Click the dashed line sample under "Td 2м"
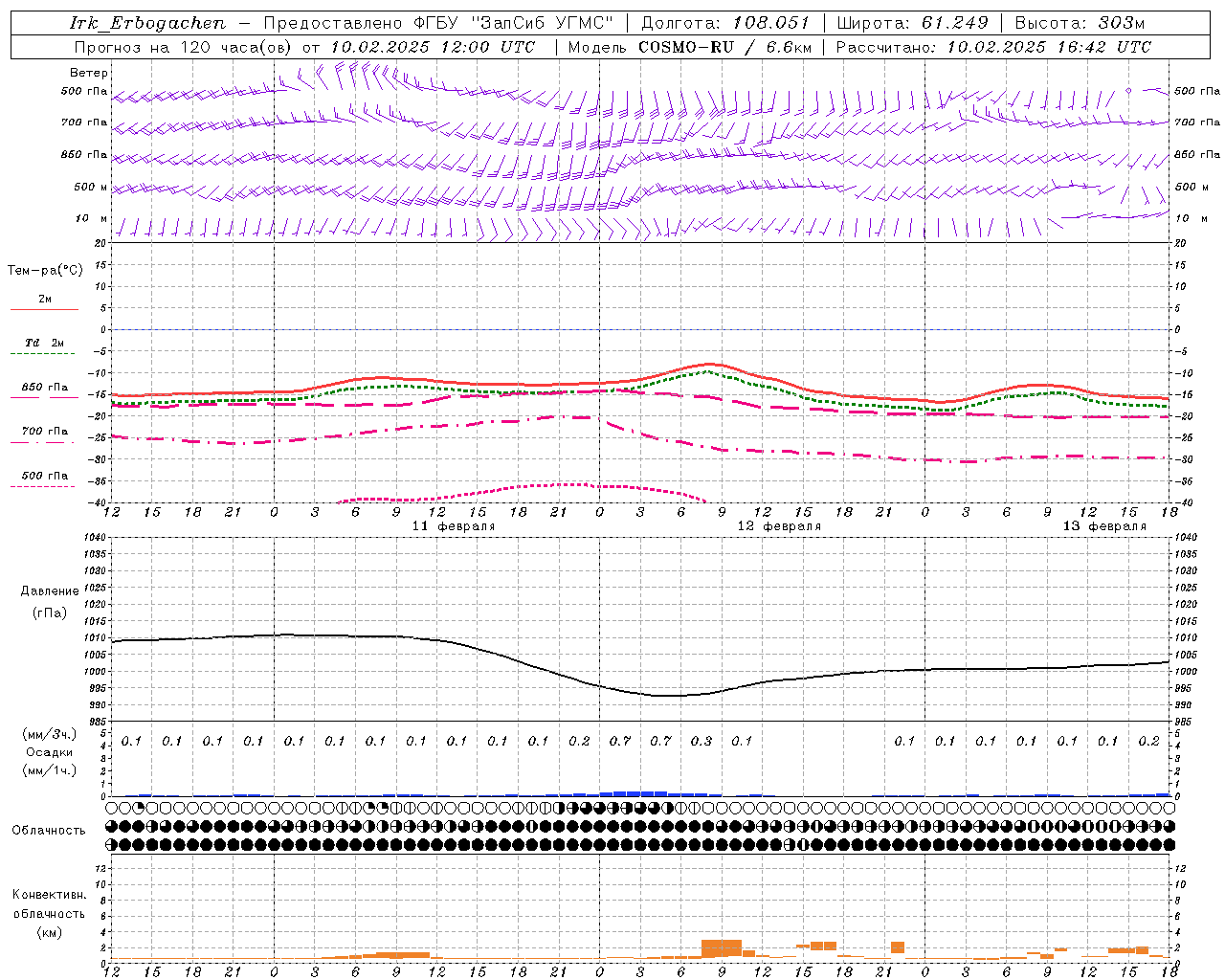 click(x=44, y=354)
